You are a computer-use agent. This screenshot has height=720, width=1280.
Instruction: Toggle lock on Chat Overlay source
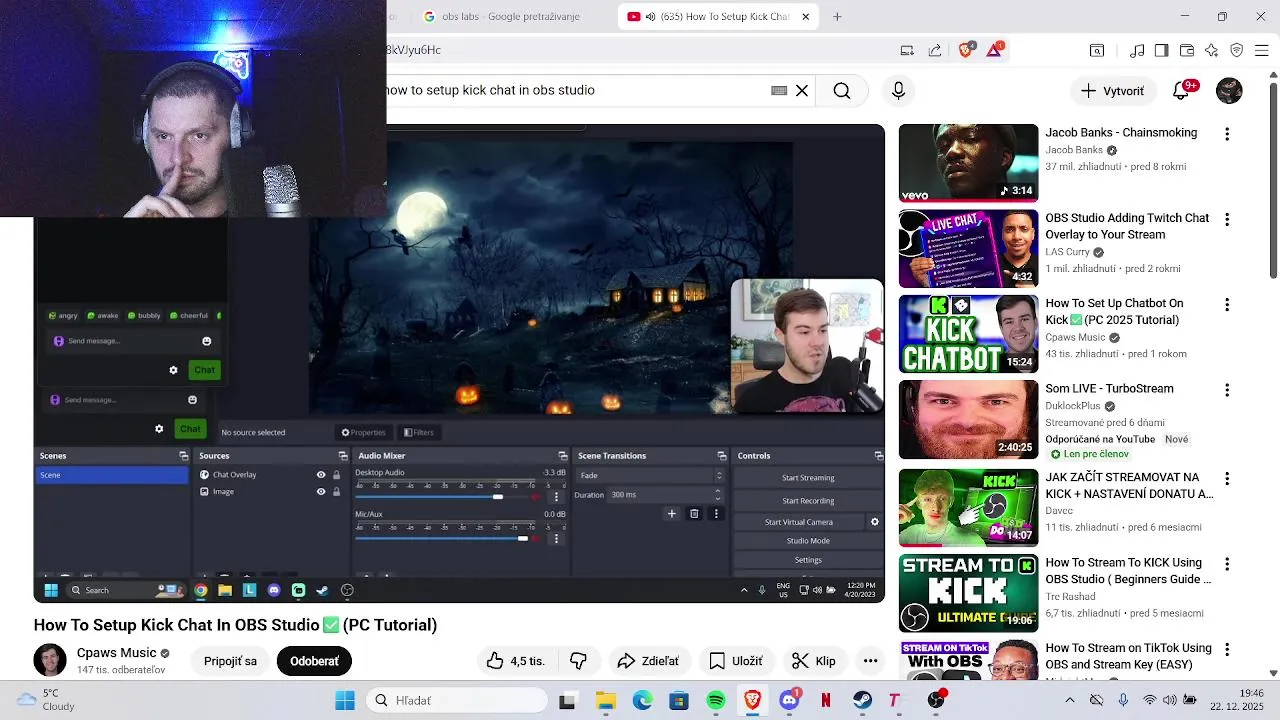(x=336, y=475)
